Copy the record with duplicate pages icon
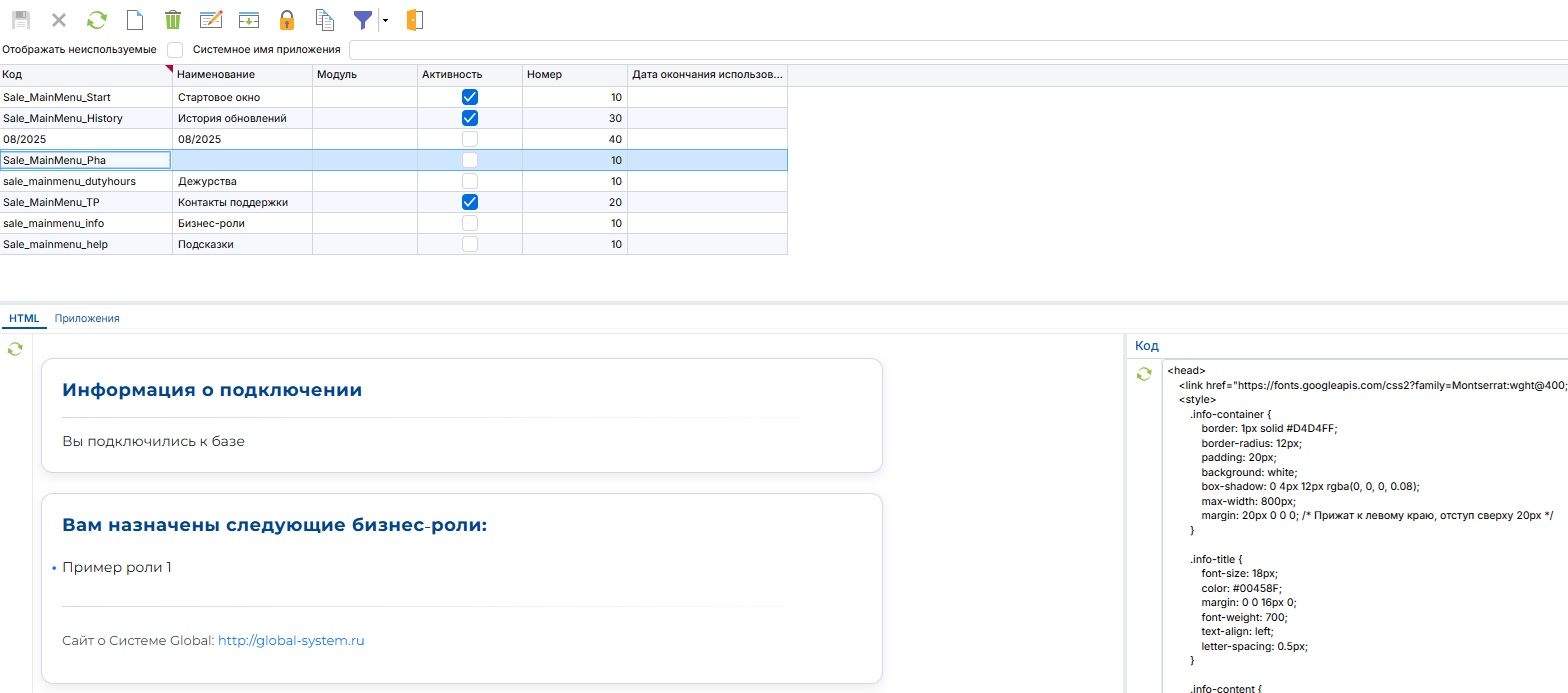The height and width of the screenshot is (693, 1568). point(325,20)
